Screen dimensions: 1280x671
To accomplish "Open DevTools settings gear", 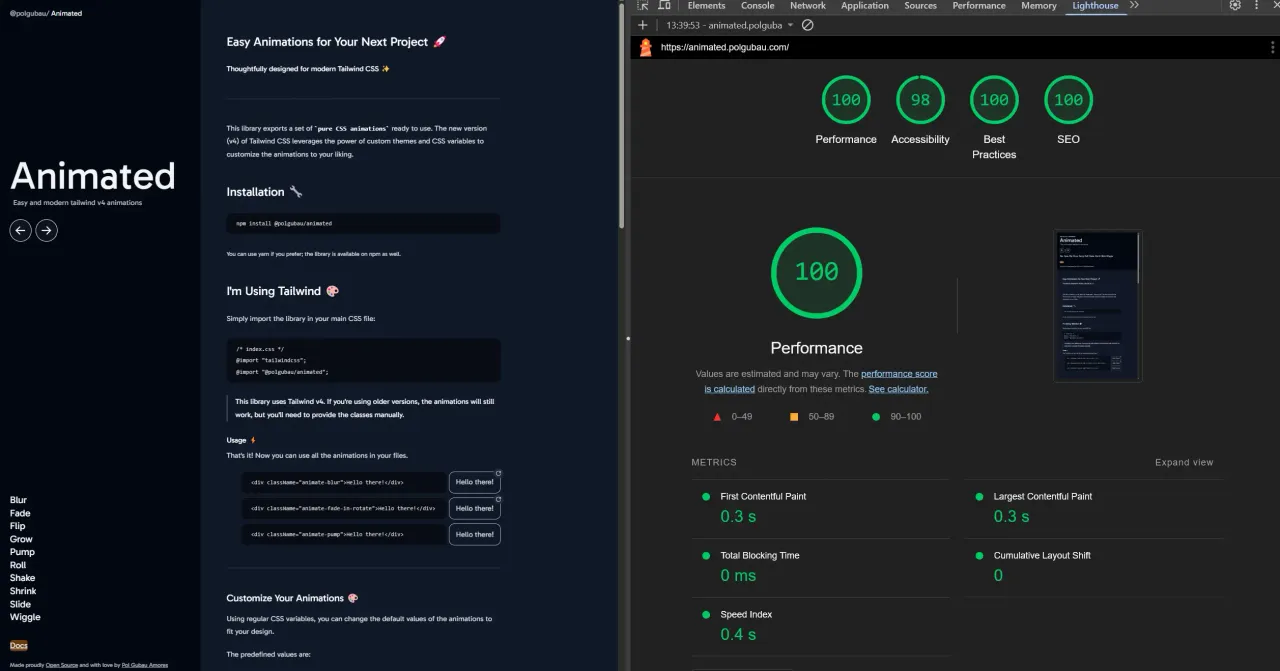I will click(1235, 5).
